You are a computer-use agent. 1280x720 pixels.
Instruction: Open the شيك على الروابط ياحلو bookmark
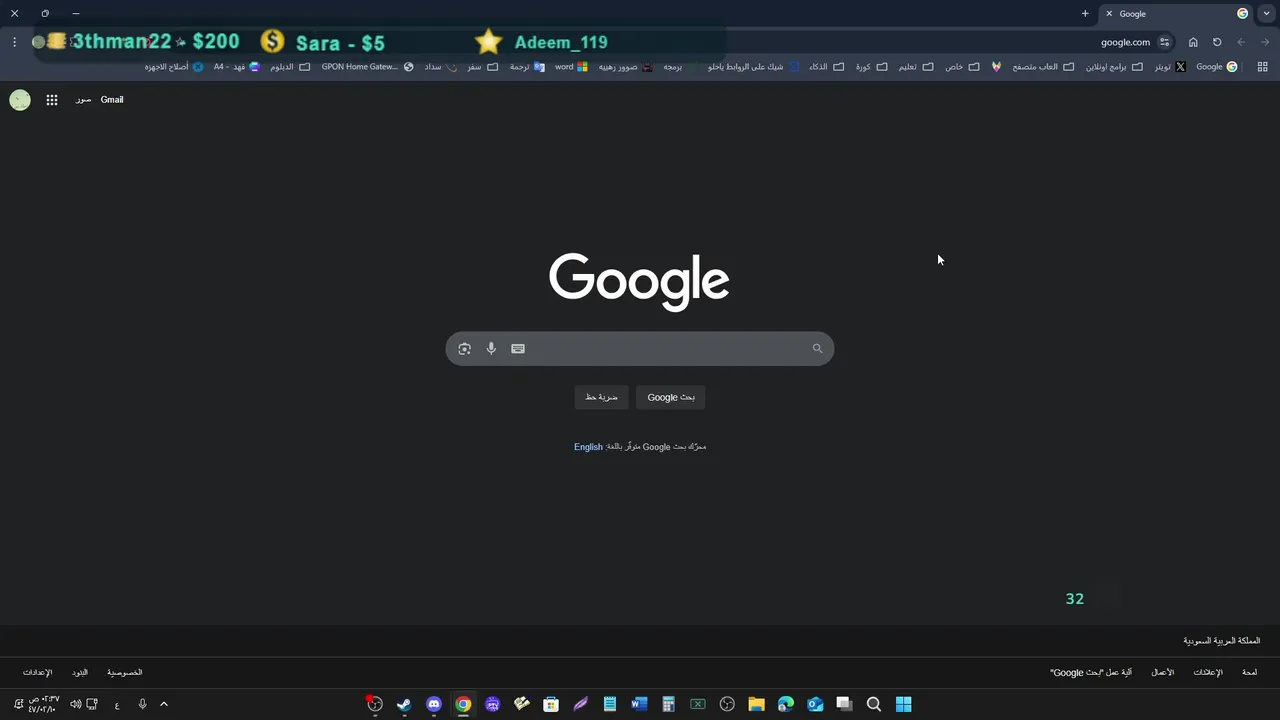pyautogui.click(x=753, y=67)
